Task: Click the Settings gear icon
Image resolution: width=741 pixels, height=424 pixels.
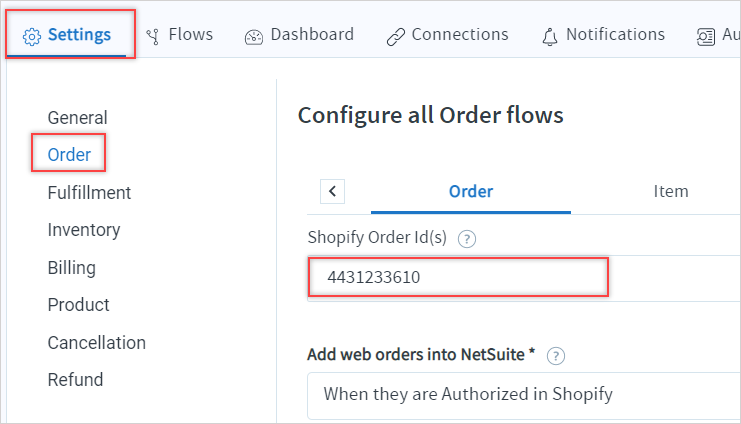Action: [x=32, y=37]
